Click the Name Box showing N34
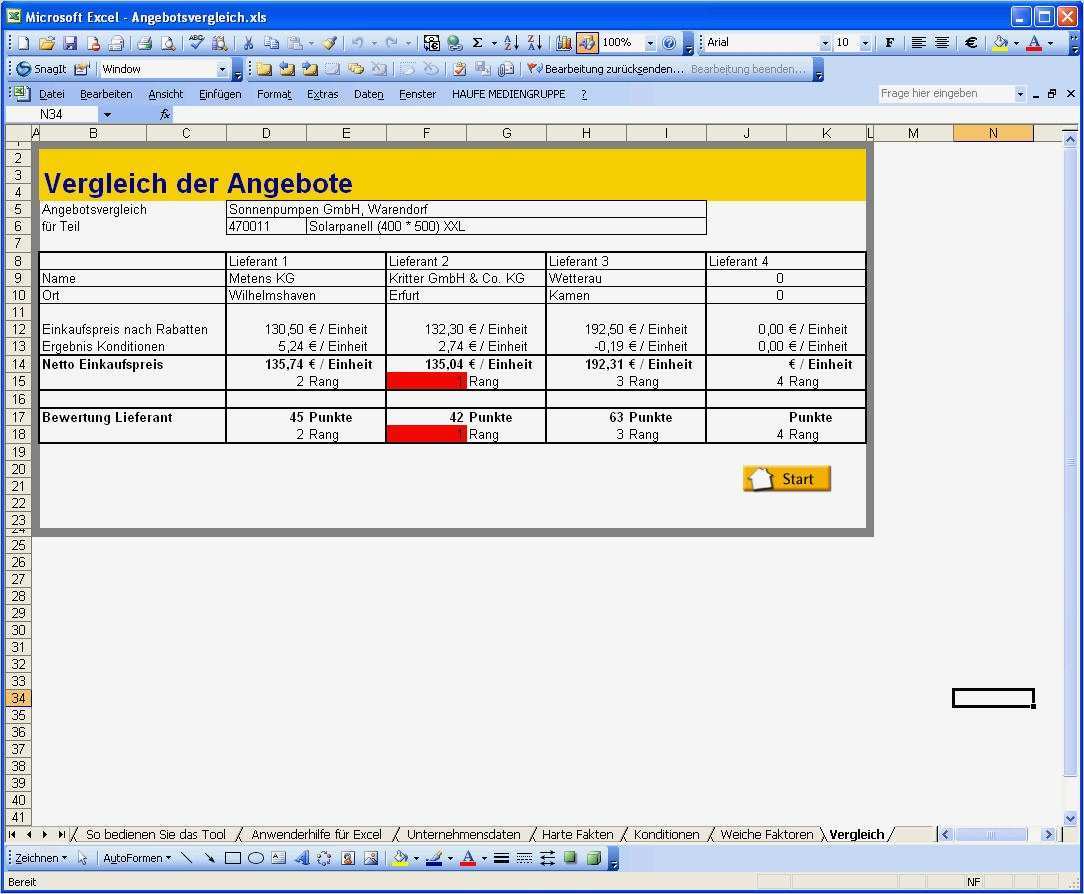Image resolution: width=1084 pixels, height=894 pixels. pos(53,115)
